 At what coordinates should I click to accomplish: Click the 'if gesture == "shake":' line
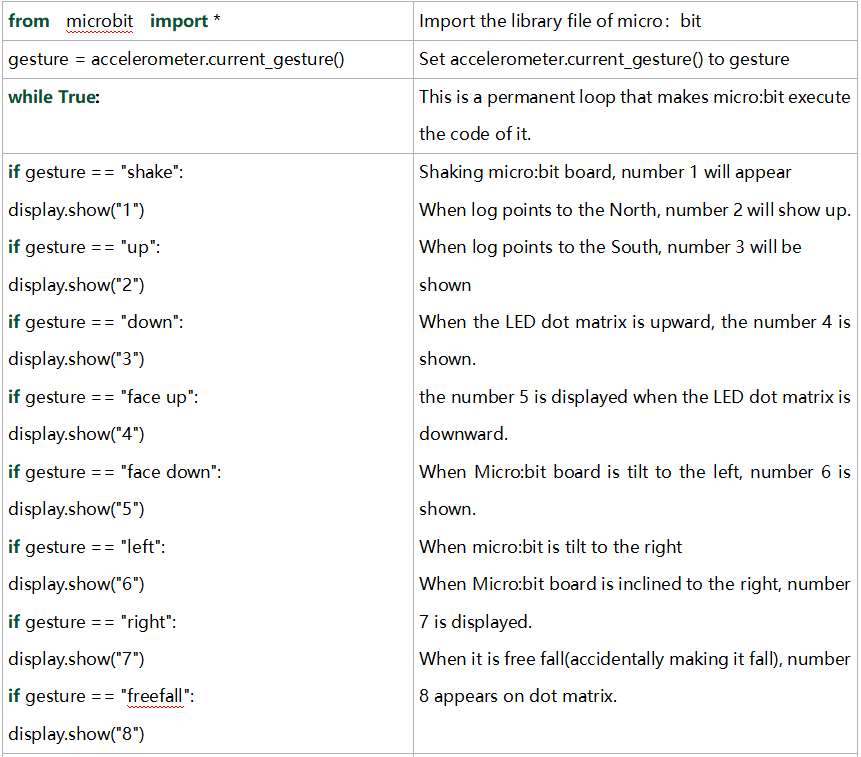(96, 172)
